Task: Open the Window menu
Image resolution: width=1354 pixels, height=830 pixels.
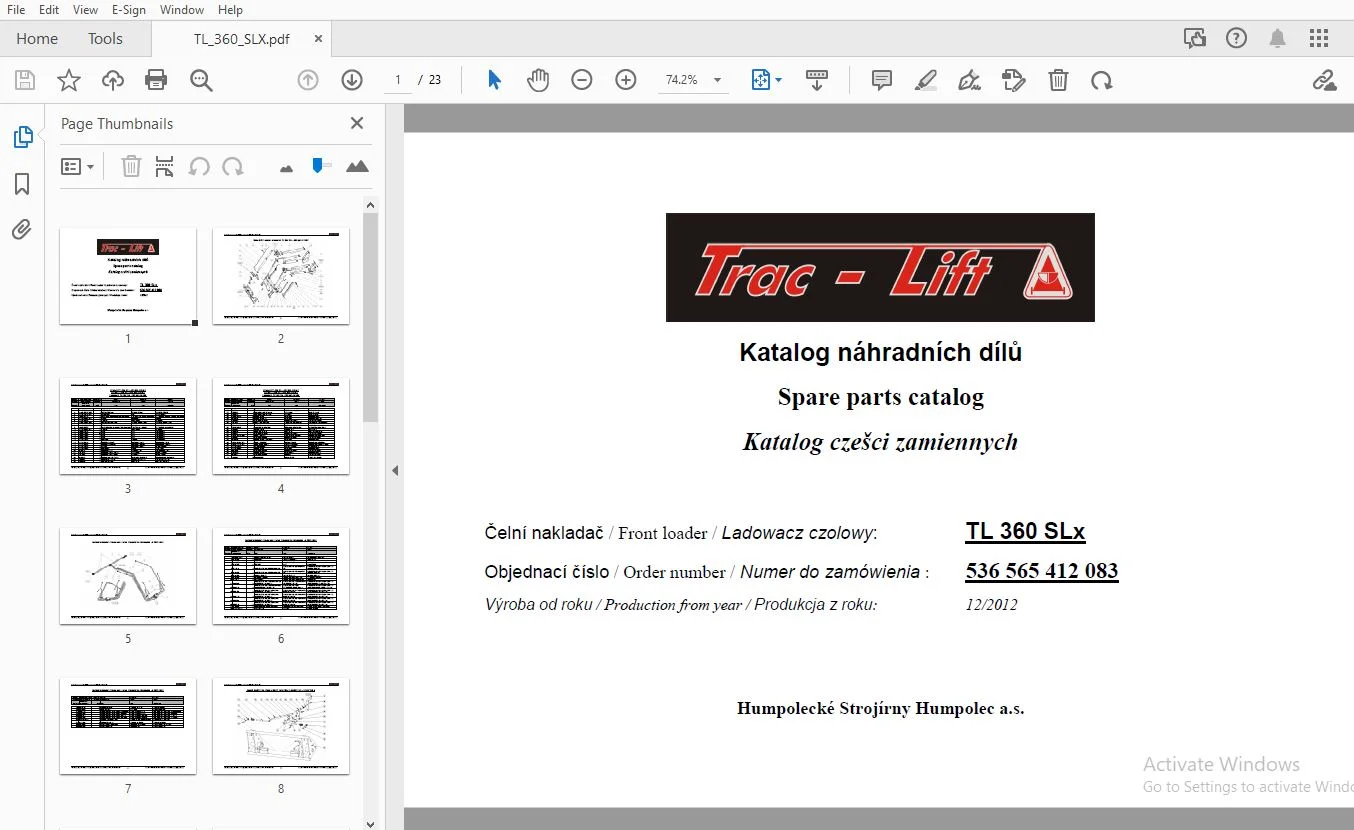Action: tap(182, 9)
